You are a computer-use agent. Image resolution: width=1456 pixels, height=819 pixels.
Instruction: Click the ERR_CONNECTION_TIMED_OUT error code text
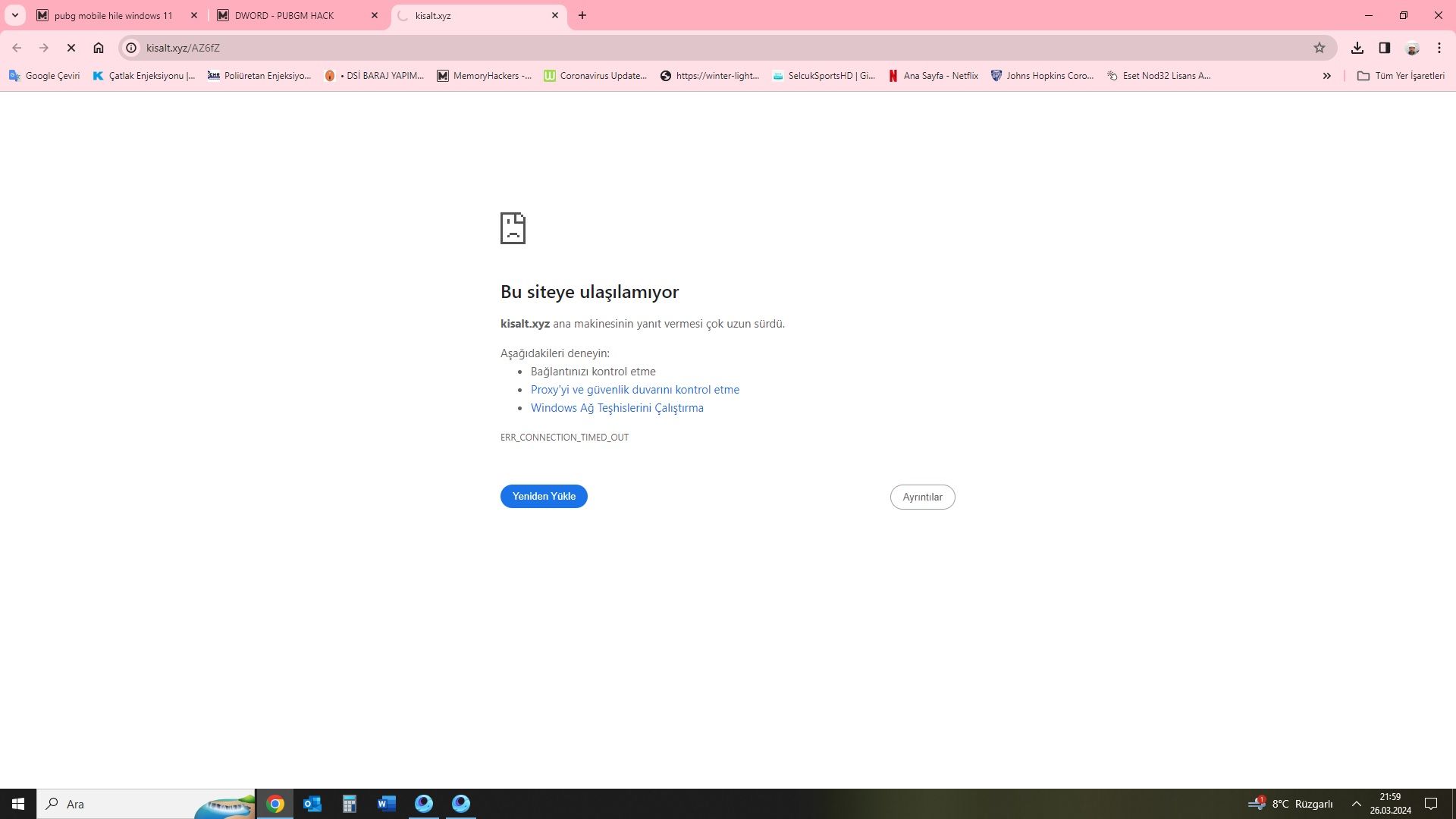(564, 438)
